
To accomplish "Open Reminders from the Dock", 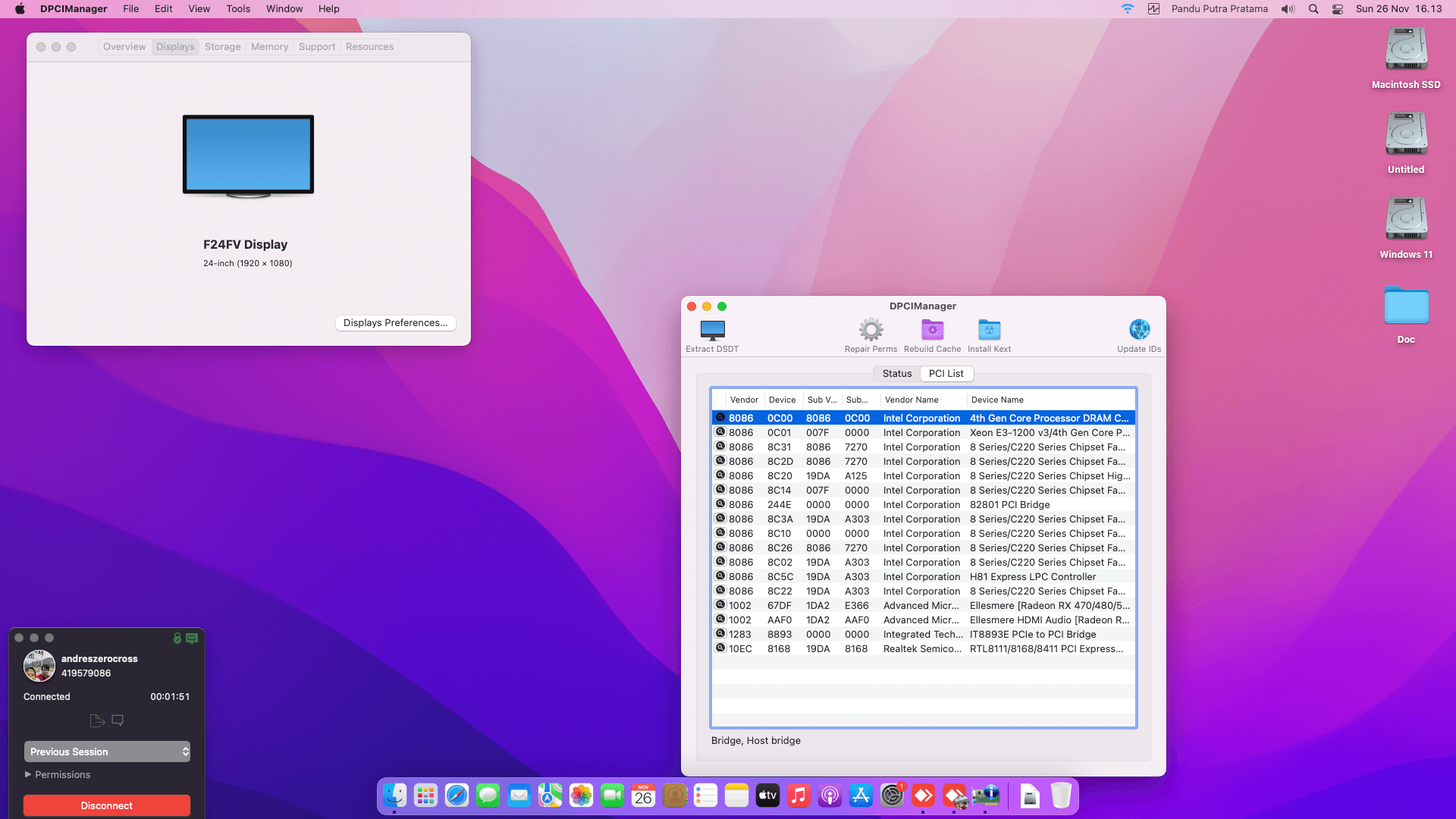I will pyautogui.click(x=705, y=795).
